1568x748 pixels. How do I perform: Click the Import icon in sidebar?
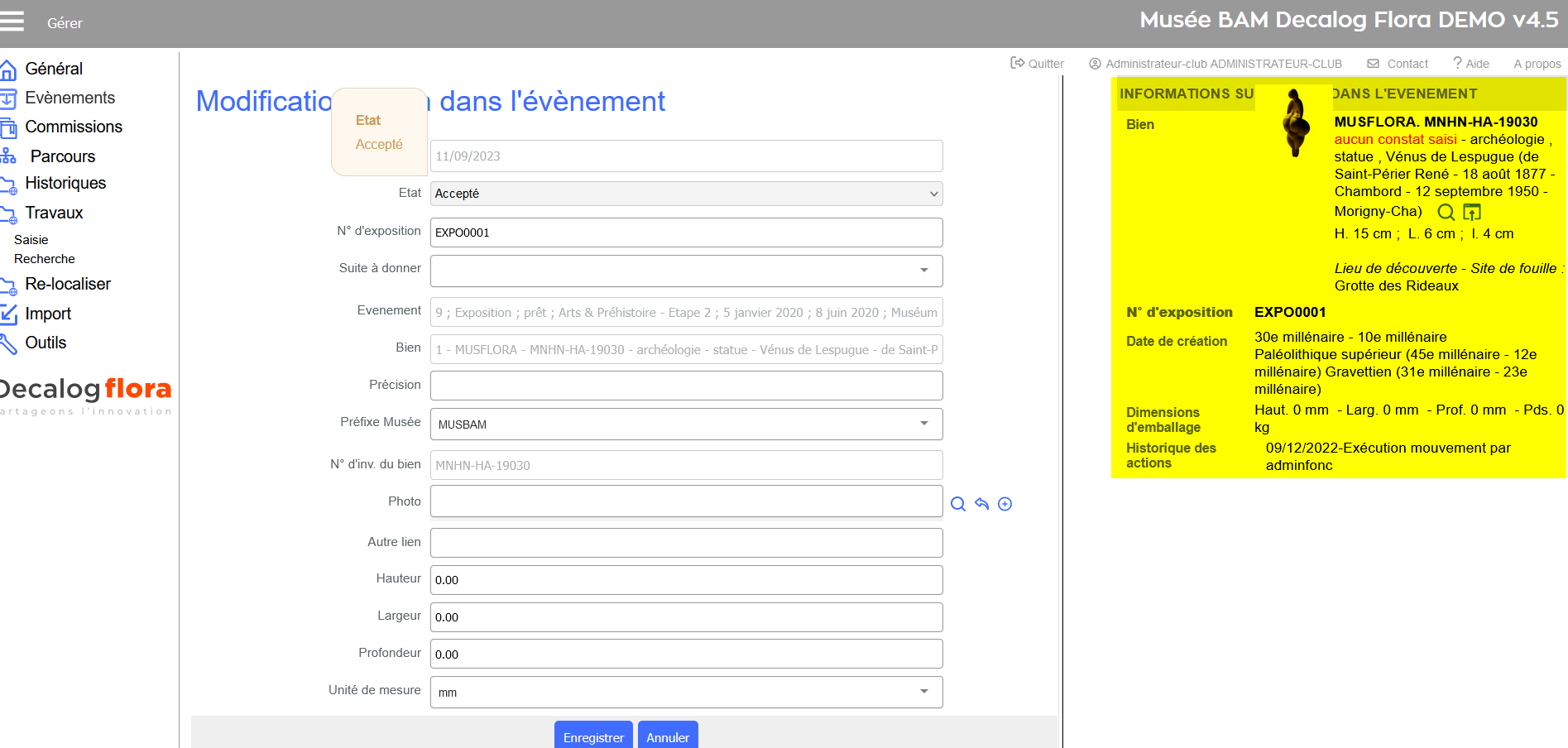tap(8, 314)
